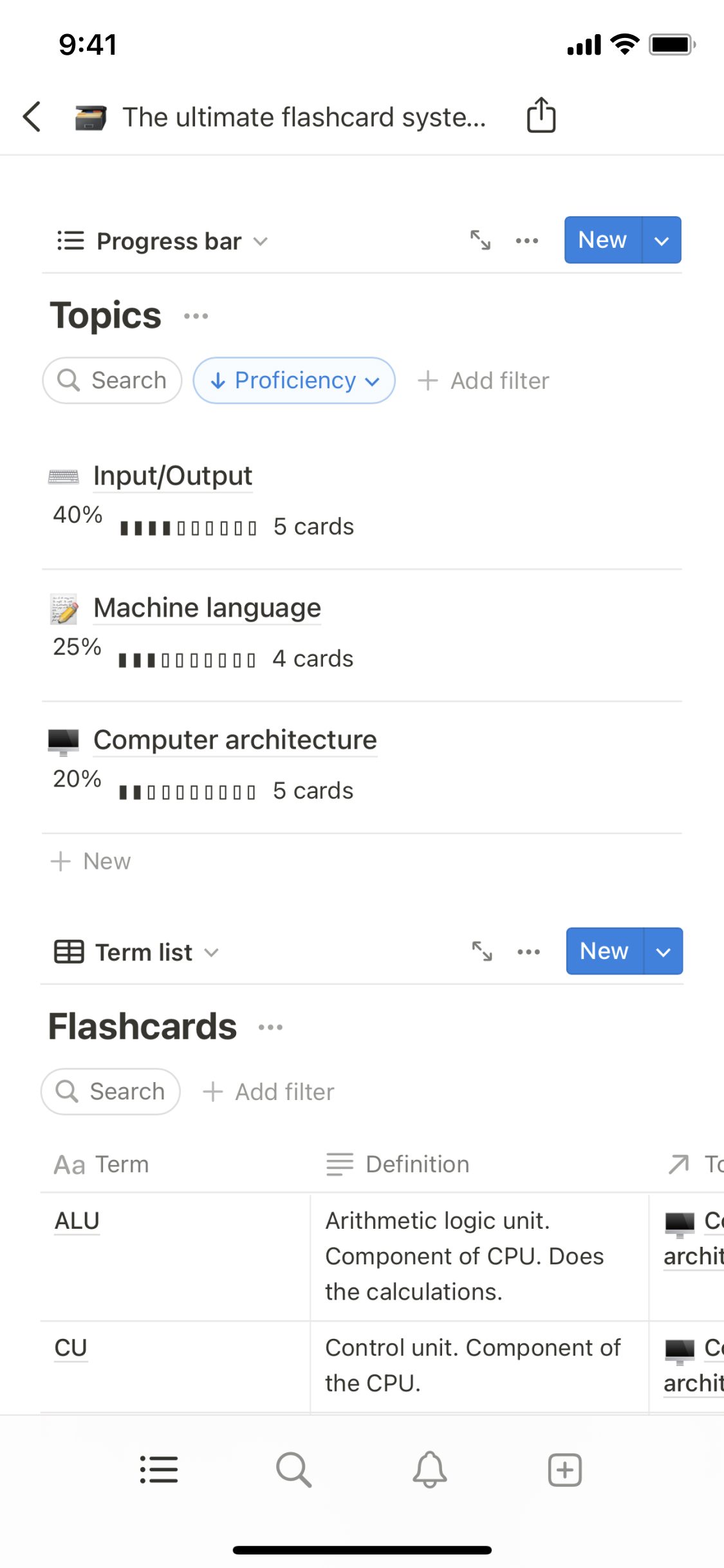Open the Topics view options ellipsis menu

[x=527, y=241]
